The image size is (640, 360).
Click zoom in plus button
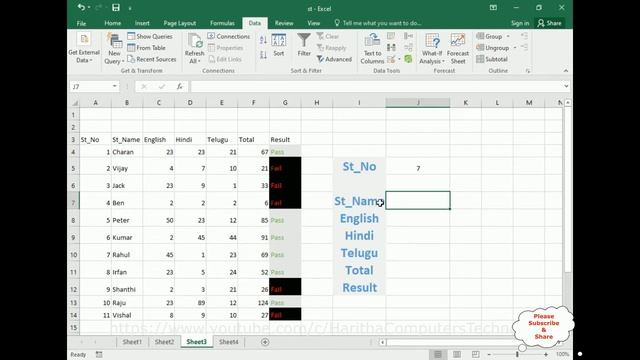[x=546, y=354]
